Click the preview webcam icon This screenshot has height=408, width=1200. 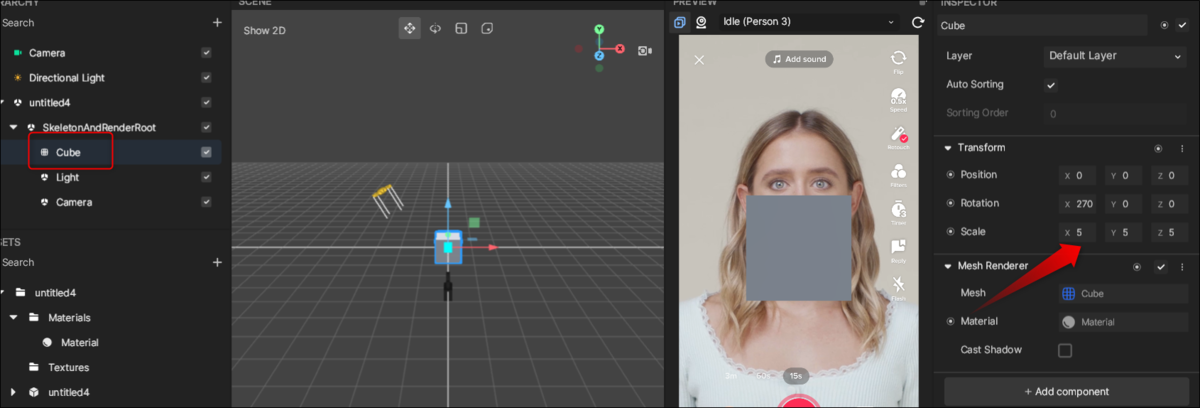702,22
